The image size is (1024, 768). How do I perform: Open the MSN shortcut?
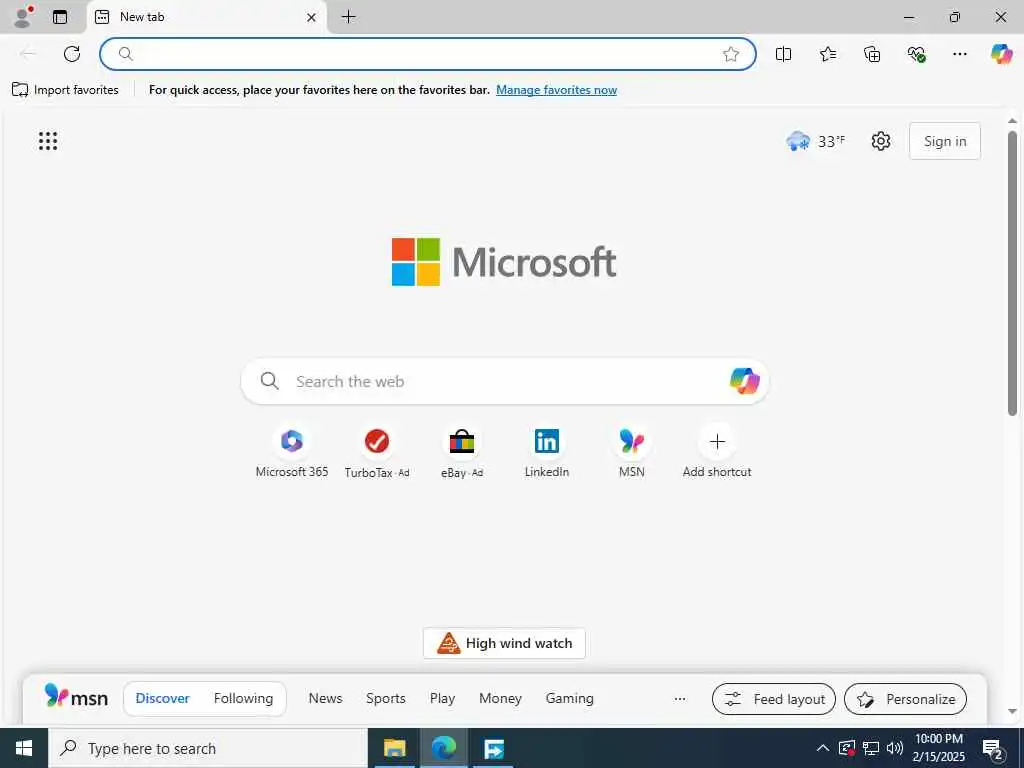point(632,451)
